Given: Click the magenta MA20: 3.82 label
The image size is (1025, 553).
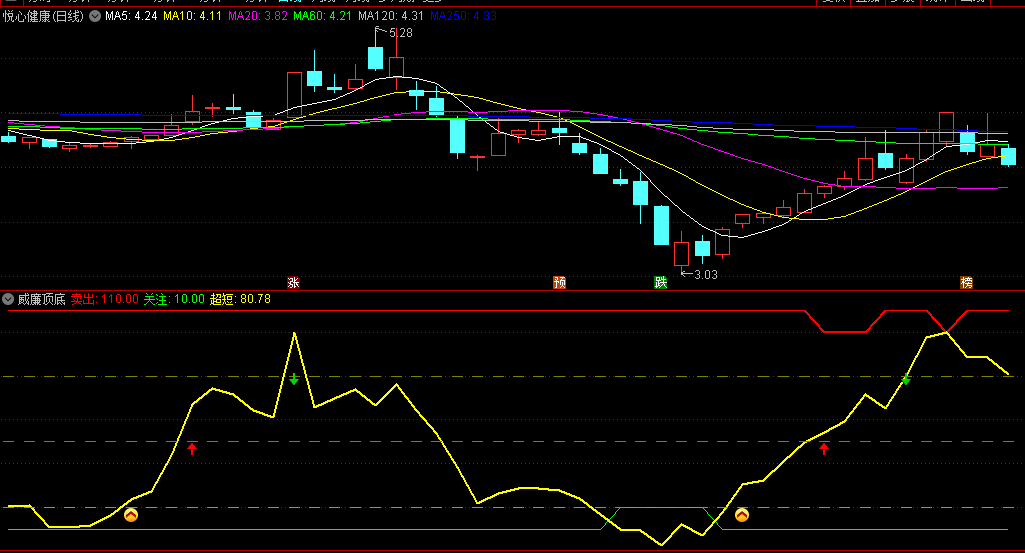Looking at the screenshot, I should tap(258, 16).
